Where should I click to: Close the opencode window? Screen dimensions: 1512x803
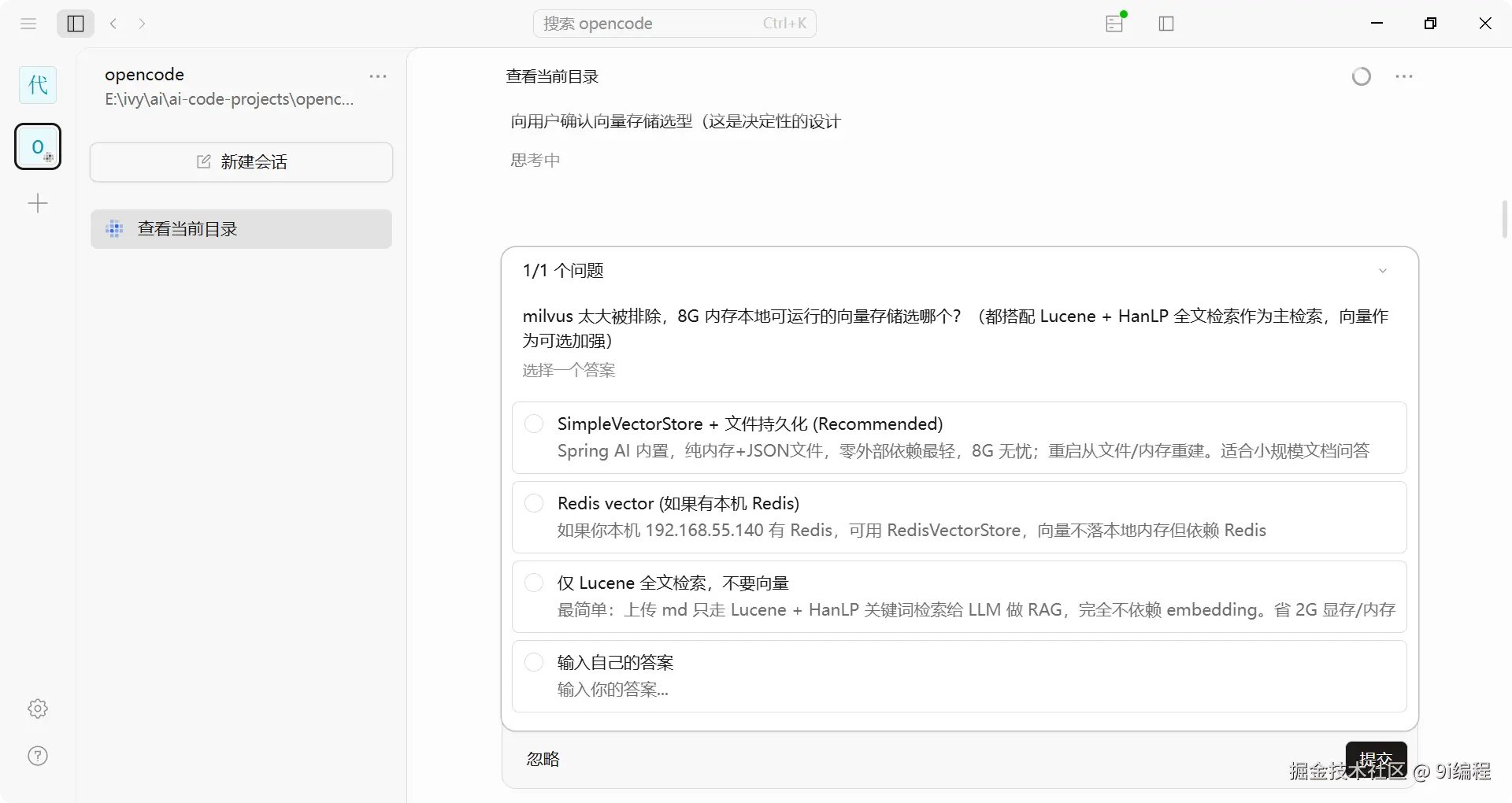[x=1485, y=24]
